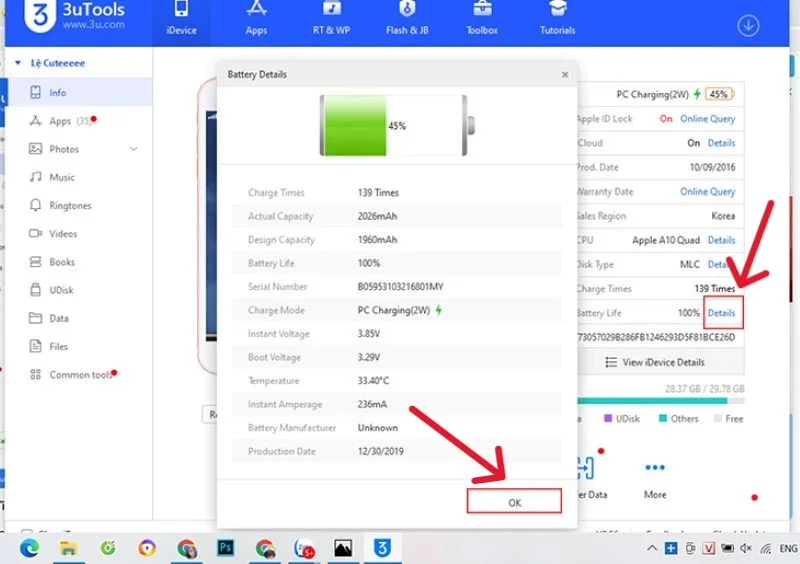The height and width of the screenshot is (564, 800).
Task: Click the Actual Capacity value 2026mAh
Action: (377, 216)
